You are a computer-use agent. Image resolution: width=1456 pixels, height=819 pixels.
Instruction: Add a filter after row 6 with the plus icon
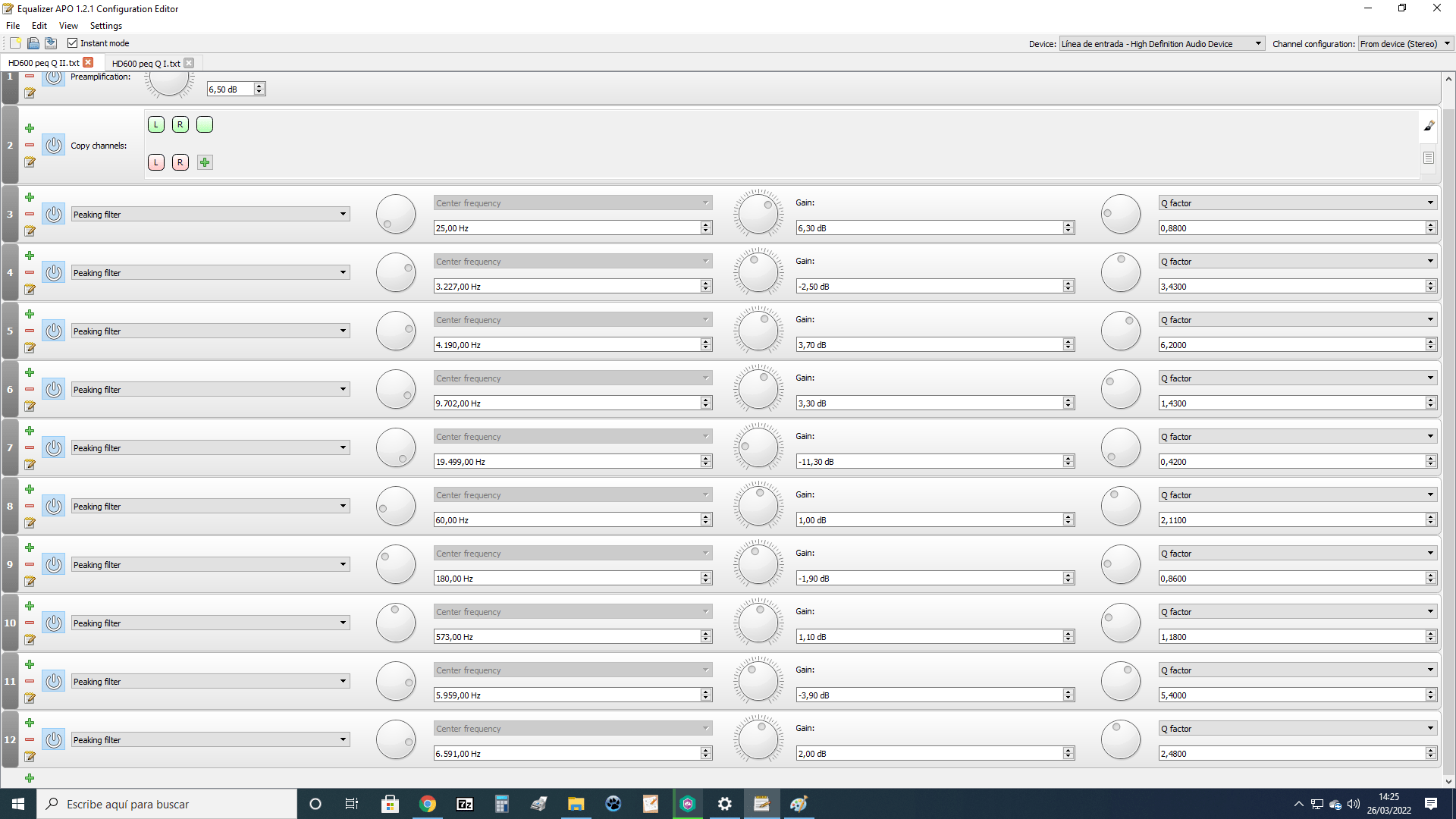tap(30, 372)
